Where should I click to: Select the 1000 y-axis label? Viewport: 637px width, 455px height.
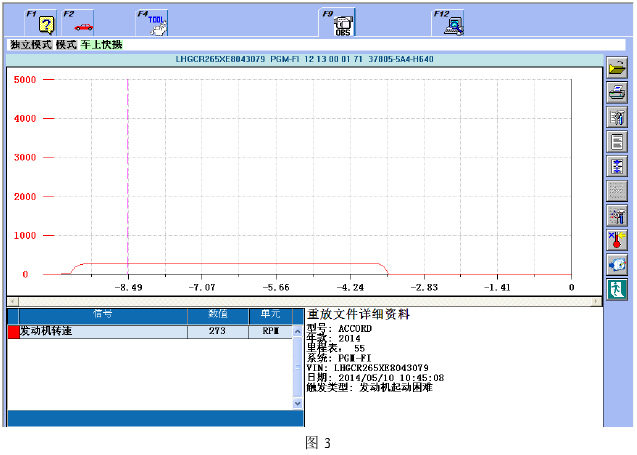(x=25, y=236)
